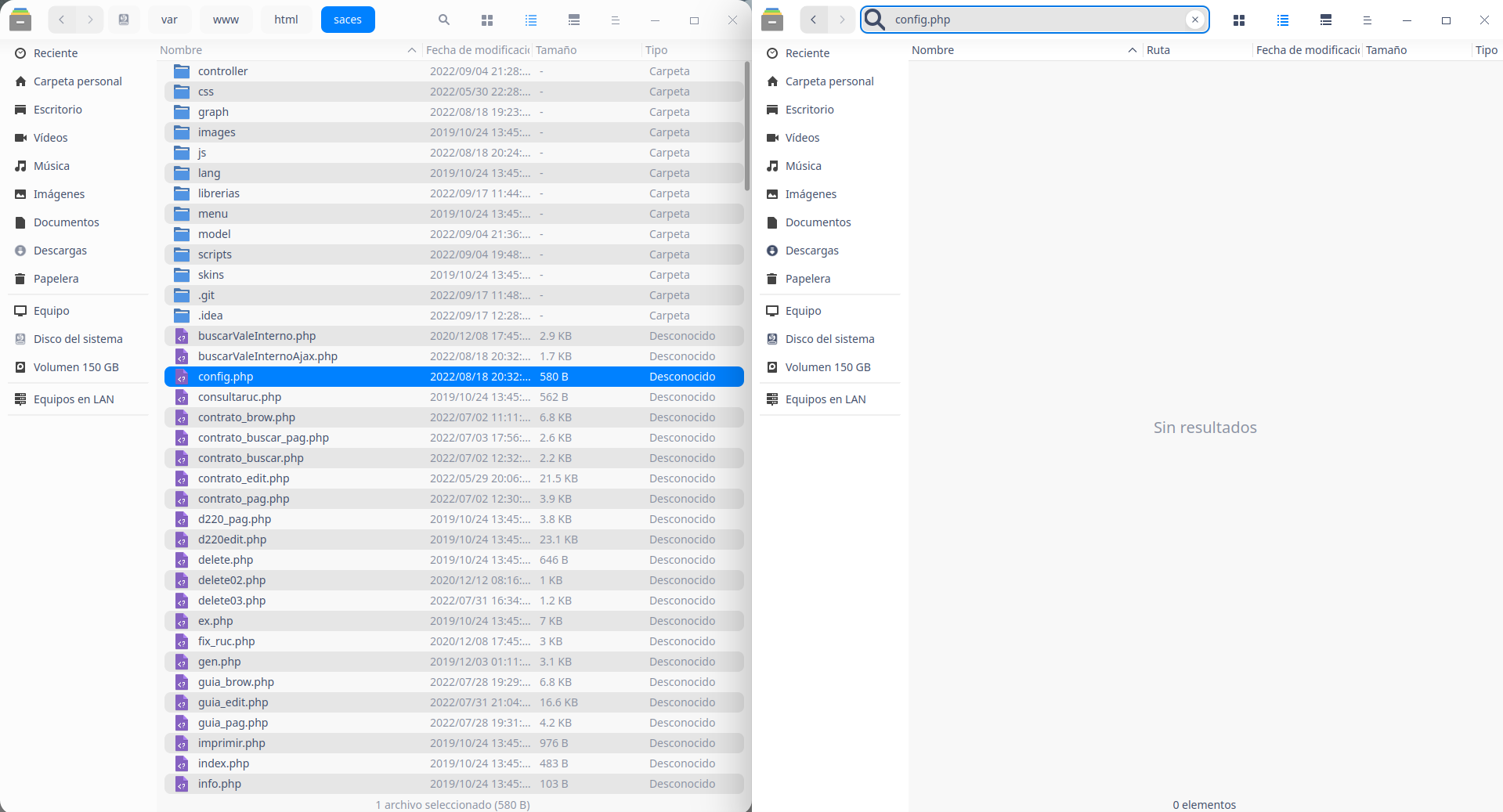Open the left window hamburger menu

pyautogui.click(x=616, y=20)
